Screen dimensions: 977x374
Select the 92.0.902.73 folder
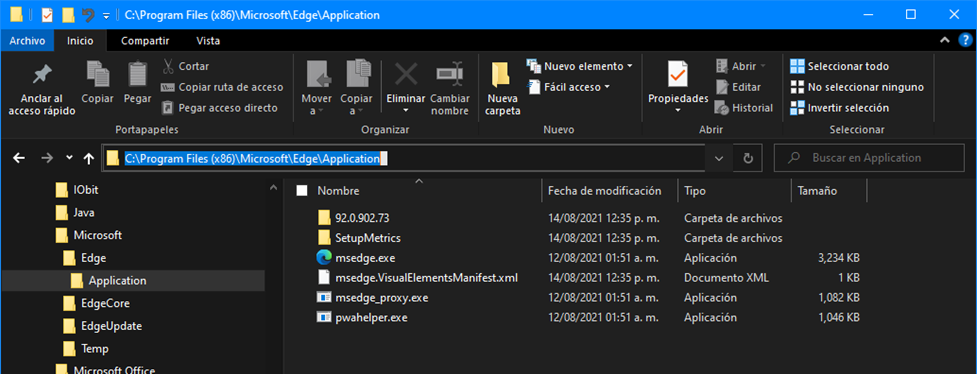pyautogui.click(x=362, y=218)
